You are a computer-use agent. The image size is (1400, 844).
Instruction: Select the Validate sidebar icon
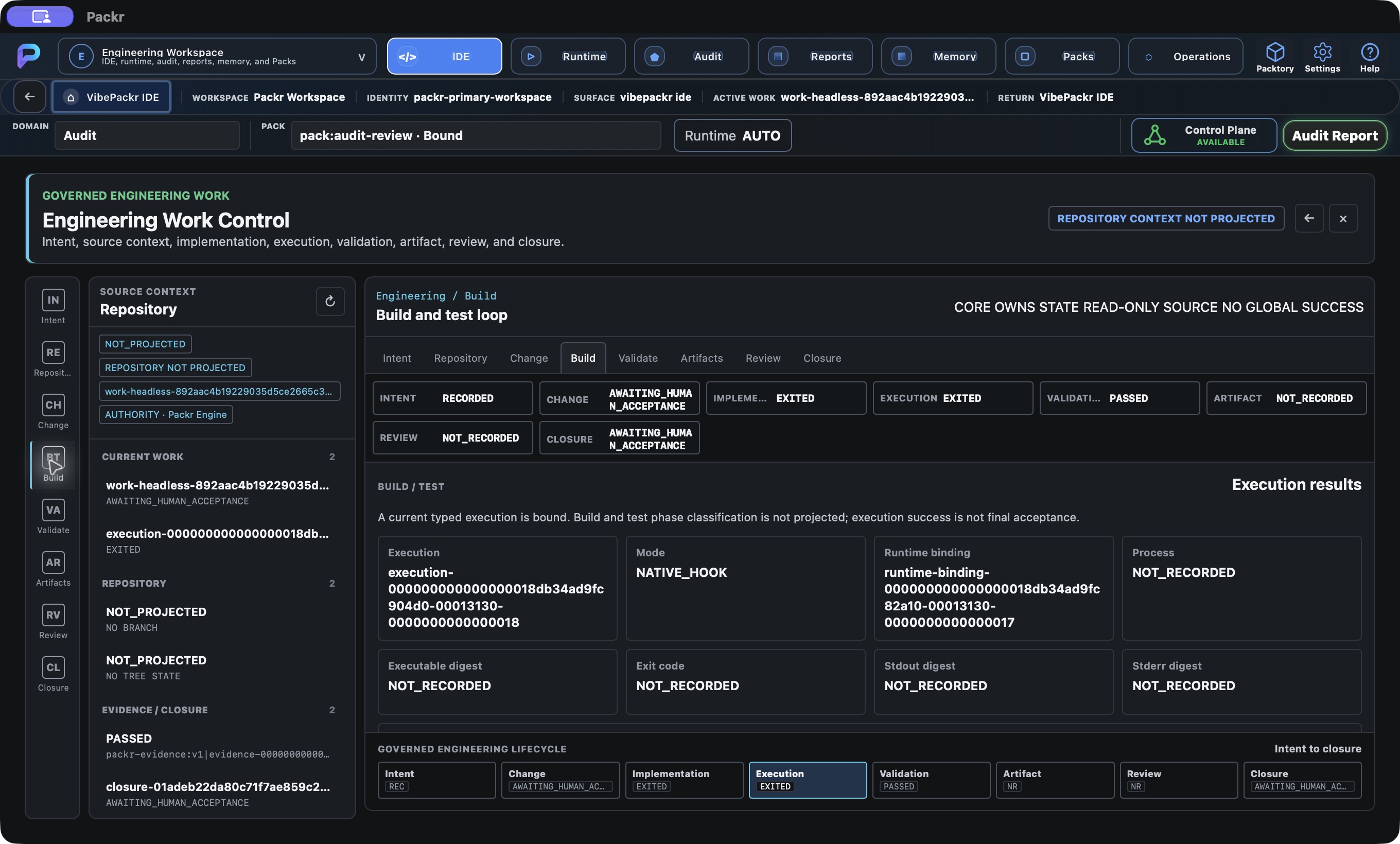[x=53, y=517]
